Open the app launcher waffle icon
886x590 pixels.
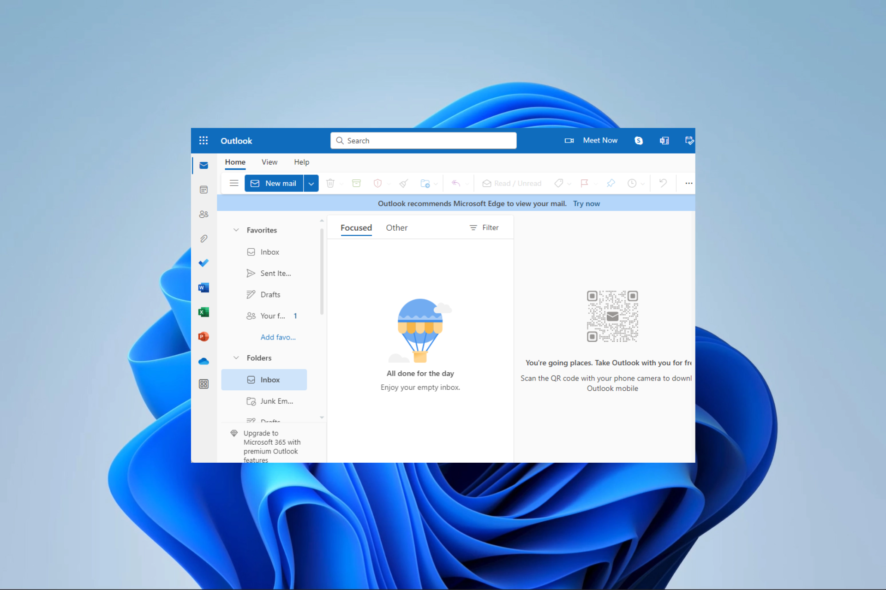pos(203,140)
